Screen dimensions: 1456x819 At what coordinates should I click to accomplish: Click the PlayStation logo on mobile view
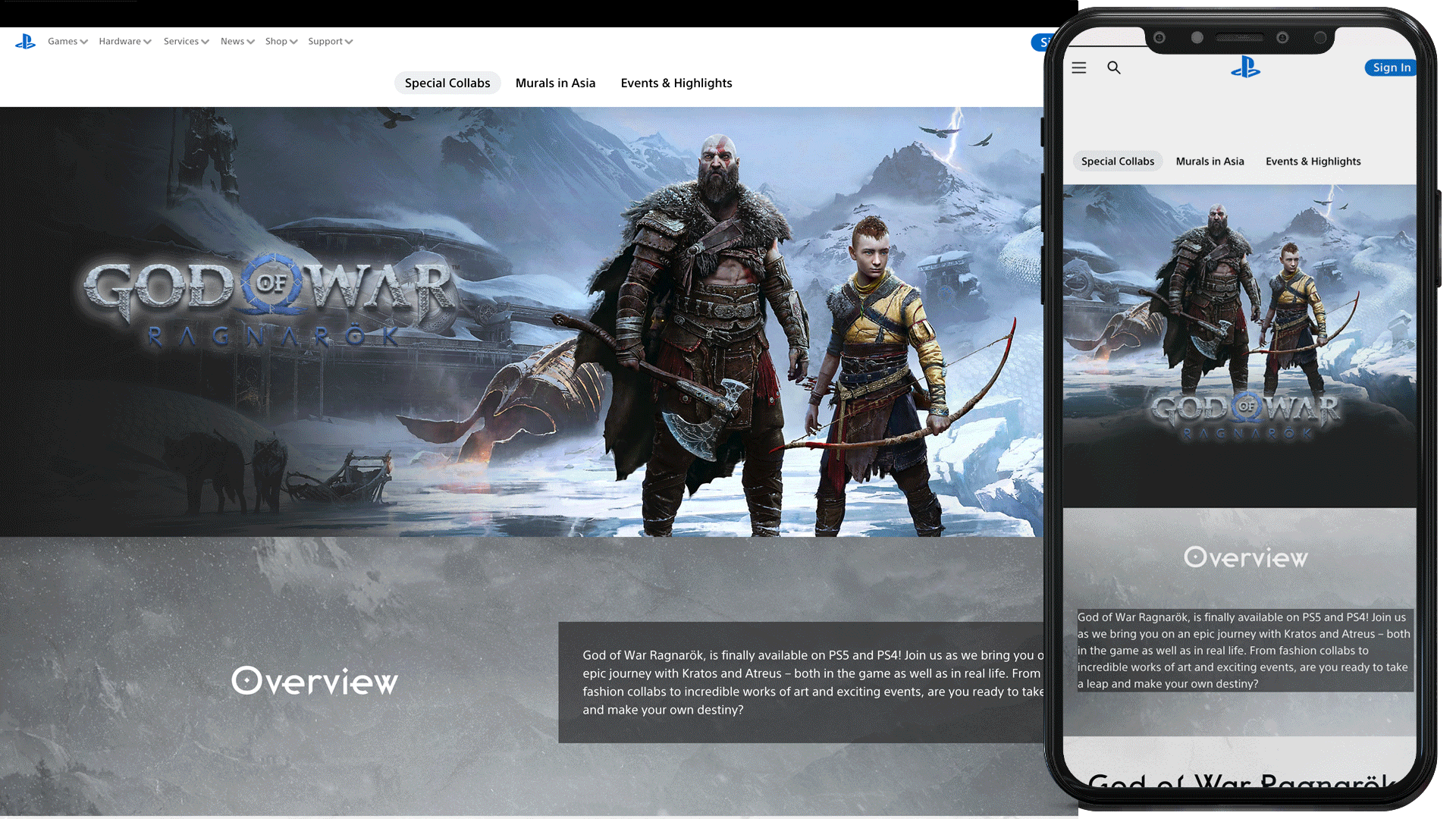[x=1245, y=67]
